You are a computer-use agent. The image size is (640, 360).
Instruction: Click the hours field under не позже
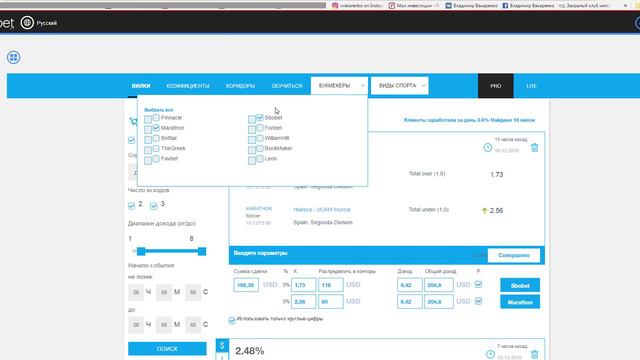(x=136, y=292)
